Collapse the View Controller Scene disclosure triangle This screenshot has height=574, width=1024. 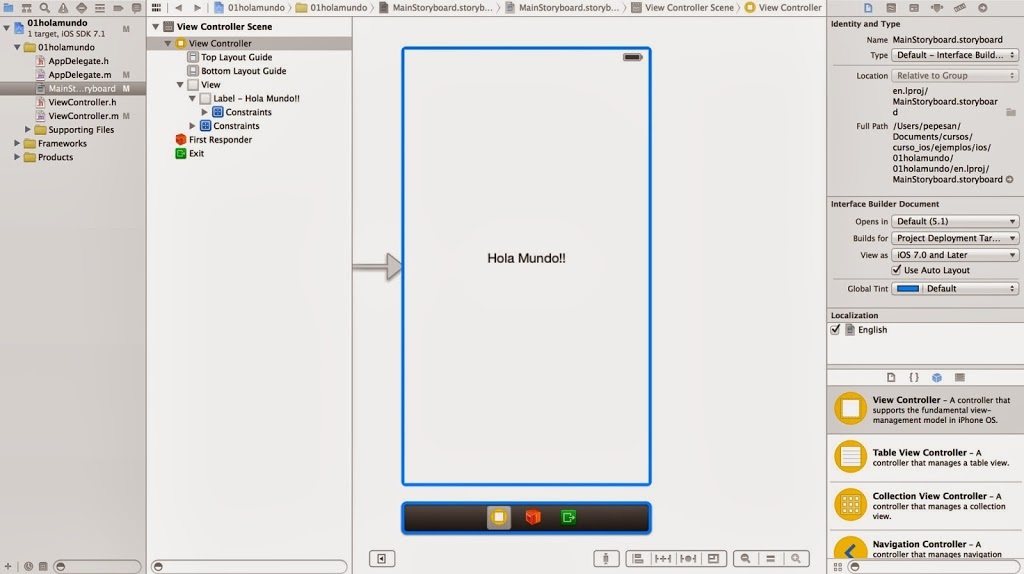pos(155,27)
